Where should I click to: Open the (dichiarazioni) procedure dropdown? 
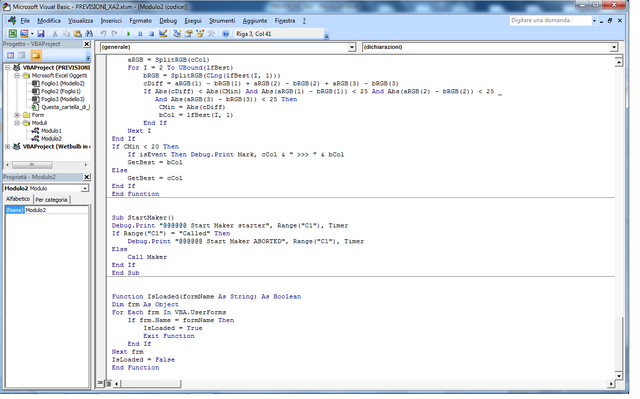614,47
